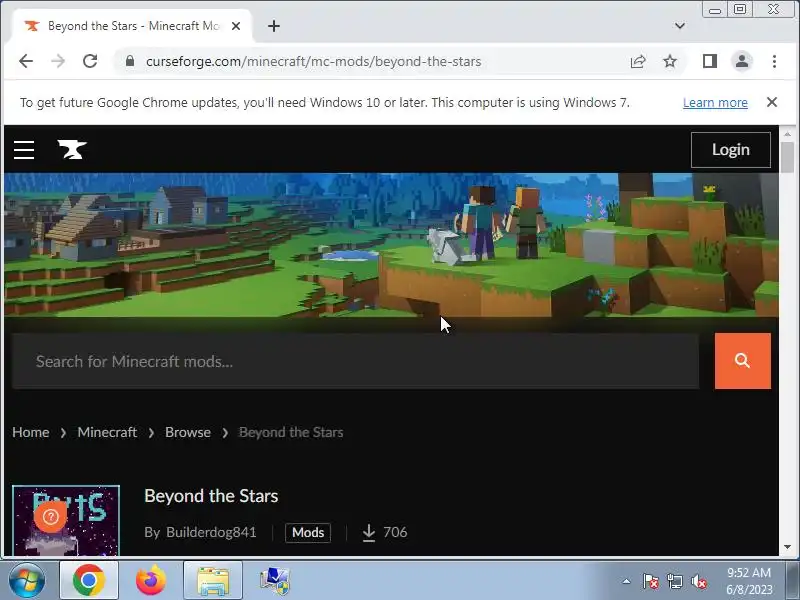800x600 pixels.
Task: Open Action Center flag icon
Action: click(651, 581)
